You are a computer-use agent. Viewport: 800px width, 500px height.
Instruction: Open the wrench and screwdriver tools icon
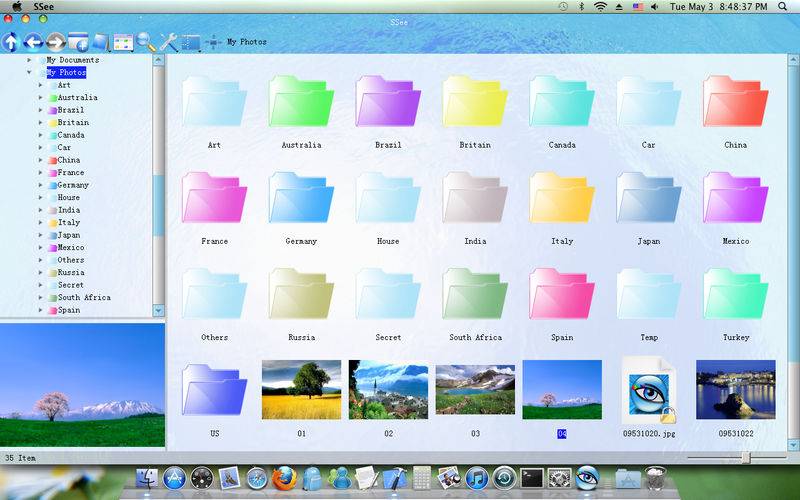(x=168, y=42)
